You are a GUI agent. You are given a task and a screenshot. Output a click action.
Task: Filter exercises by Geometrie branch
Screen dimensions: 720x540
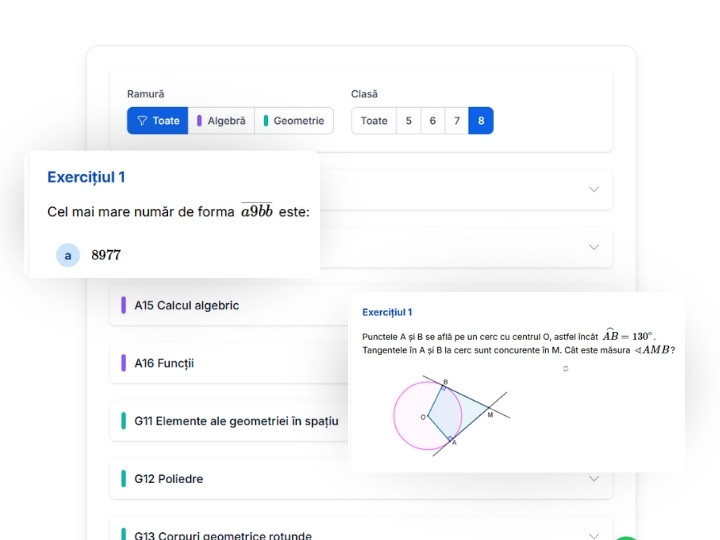point(294,121)
